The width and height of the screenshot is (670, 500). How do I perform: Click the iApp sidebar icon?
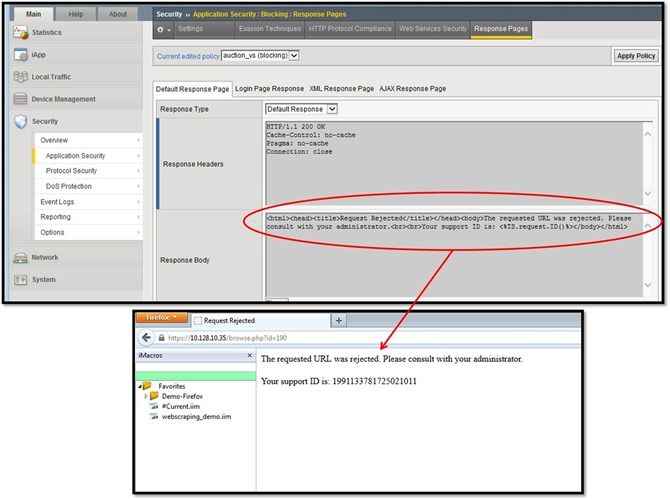point(21,55)
